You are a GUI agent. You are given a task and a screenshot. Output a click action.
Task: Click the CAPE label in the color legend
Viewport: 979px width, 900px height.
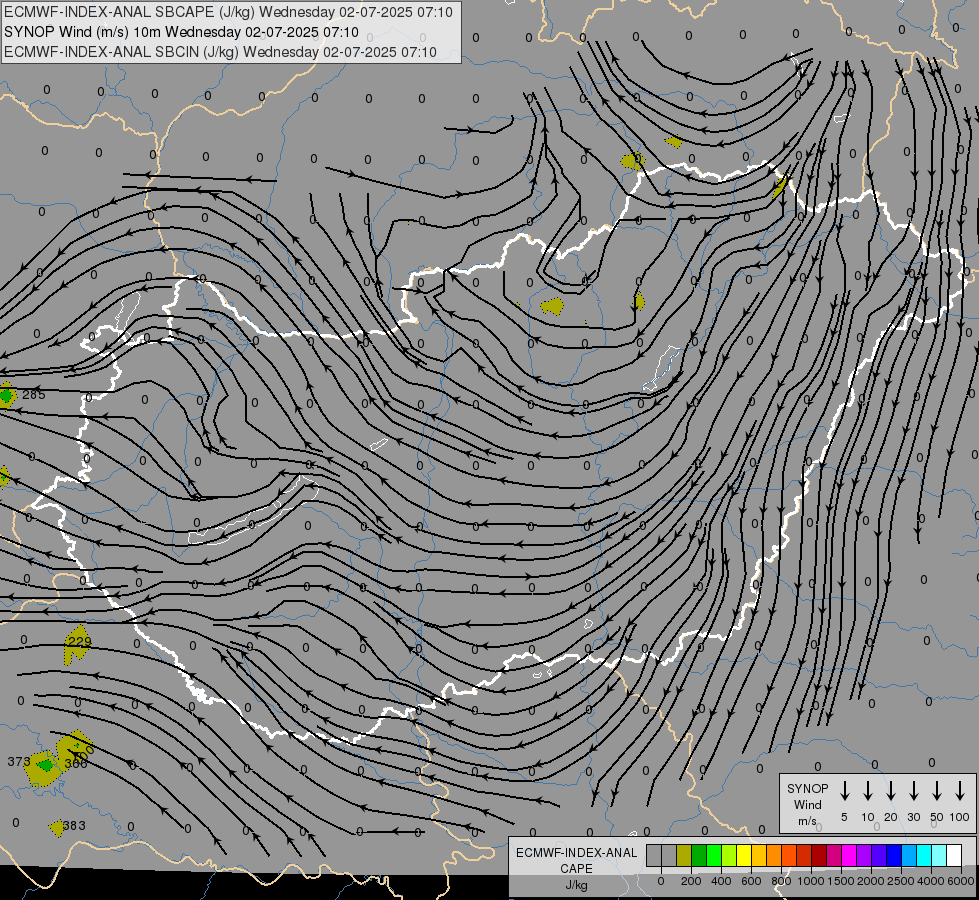(576, 869)
